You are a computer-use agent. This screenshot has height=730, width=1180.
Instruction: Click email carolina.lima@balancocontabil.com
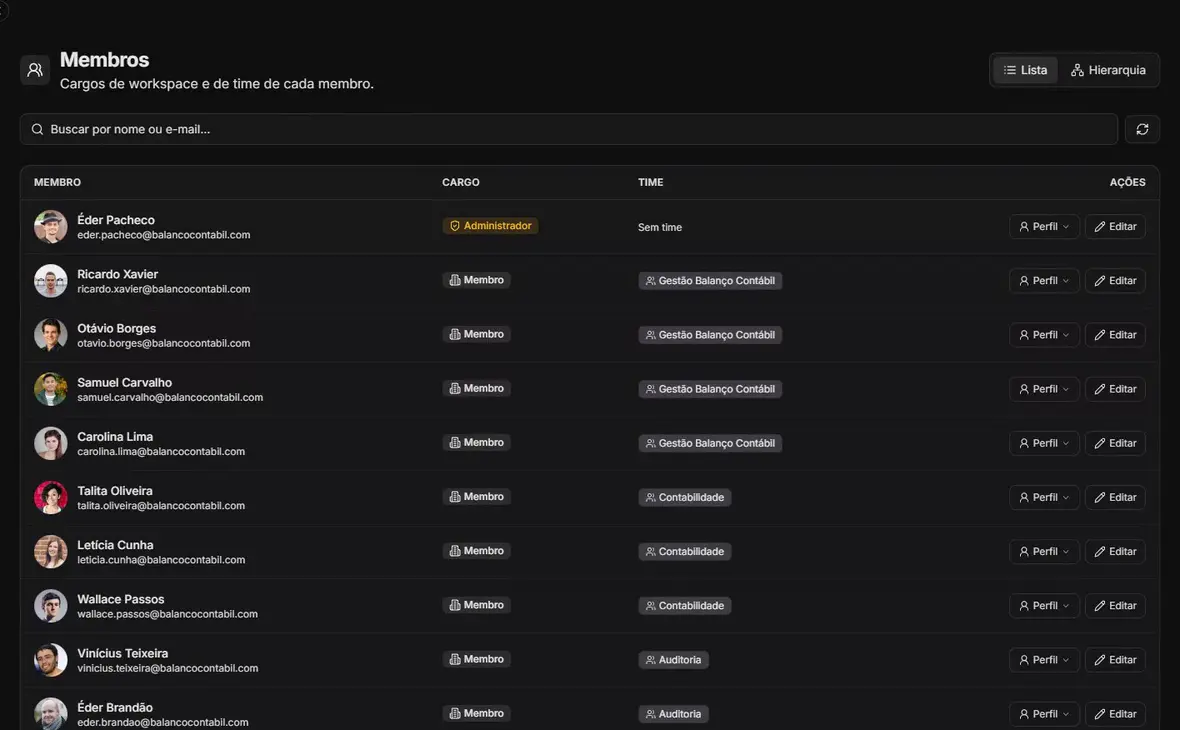click(x=161, y=452)
